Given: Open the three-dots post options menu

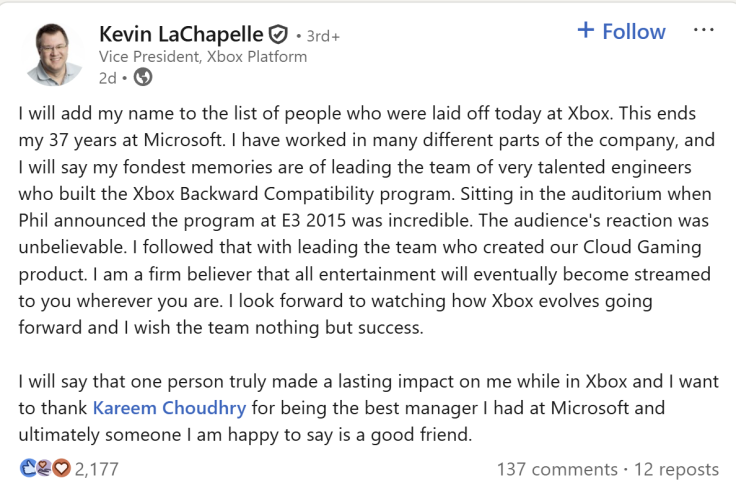Looking at the screenshot, I should point(703,30).
